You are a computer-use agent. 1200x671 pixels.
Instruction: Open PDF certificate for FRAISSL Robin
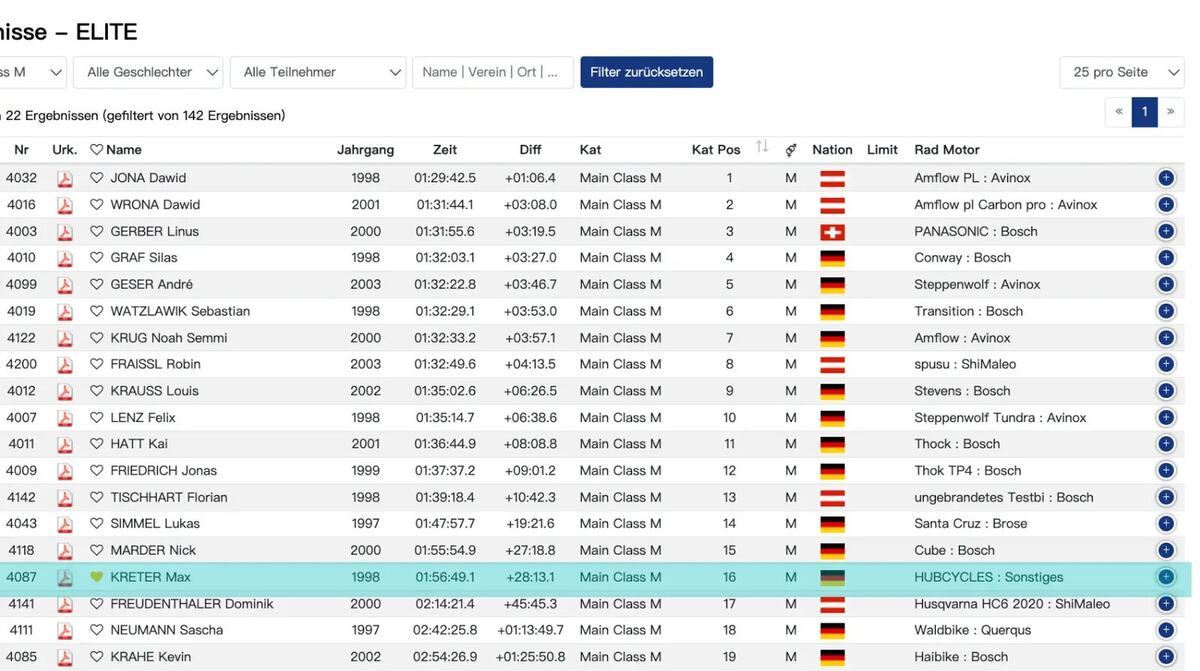point(65,364)
